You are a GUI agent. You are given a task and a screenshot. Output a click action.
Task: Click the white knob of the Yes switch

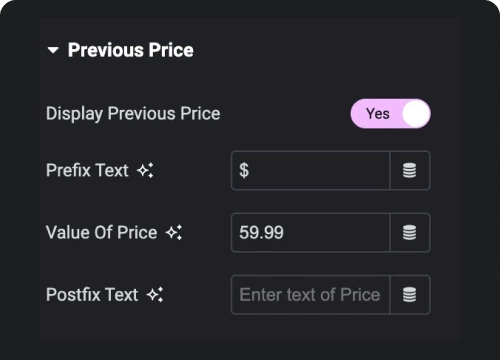click(x=416, y=114)
